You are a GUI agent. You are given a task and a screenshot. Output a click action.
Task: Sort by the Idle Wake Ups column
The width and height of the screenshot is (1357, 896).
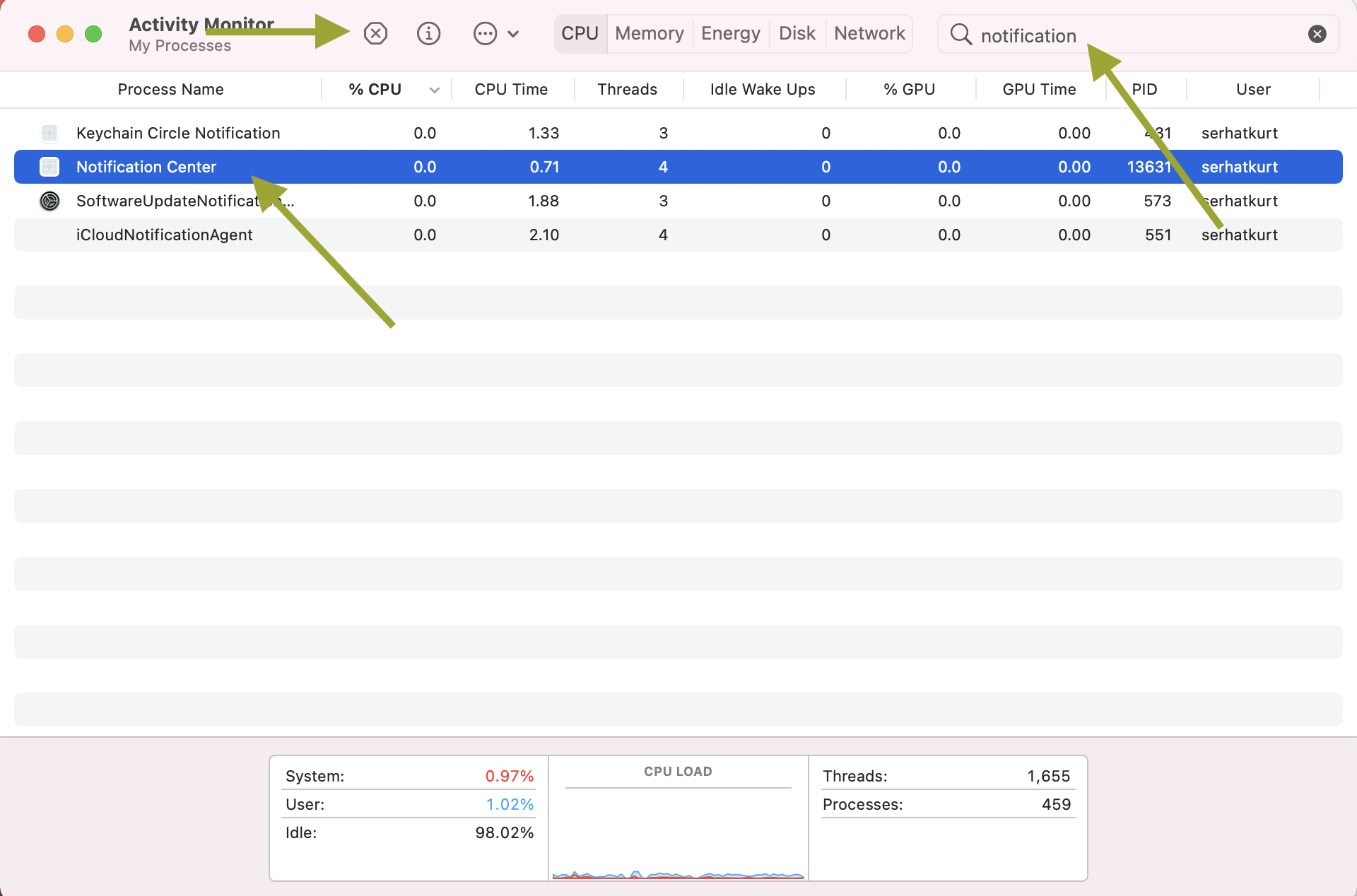tap(763, 89)
